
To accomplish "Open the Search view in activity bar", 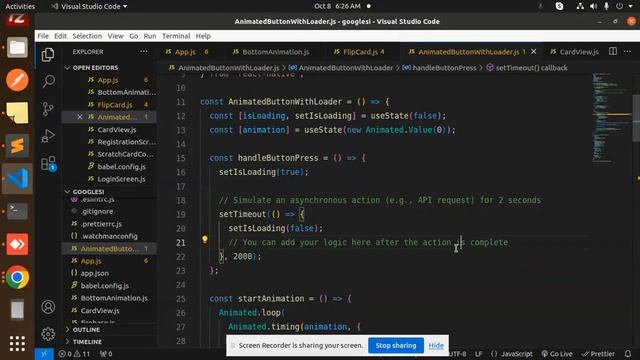I will pos(48,81).
